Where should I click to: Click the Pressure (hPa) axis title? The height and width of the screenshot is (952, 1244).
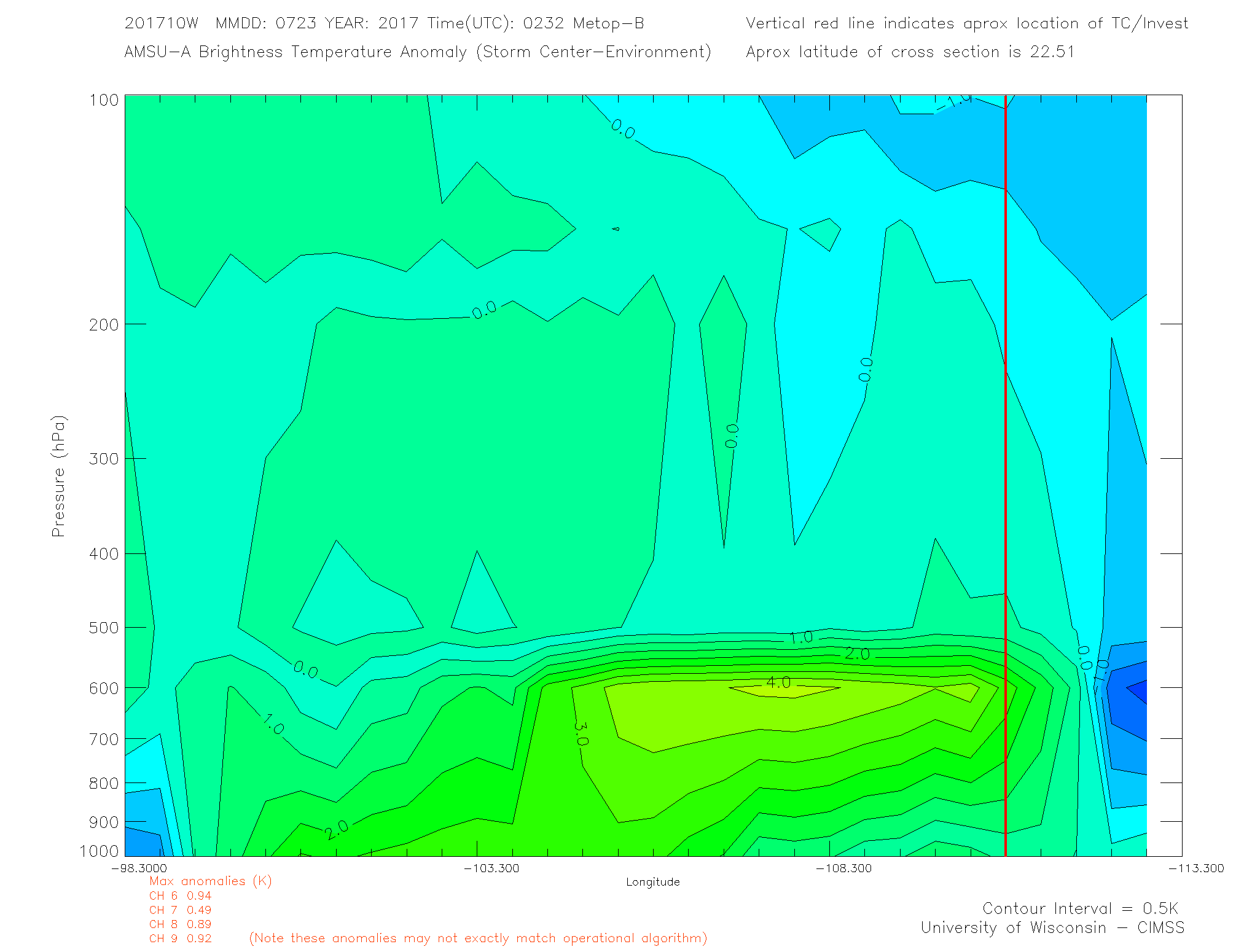pos(58,477)
